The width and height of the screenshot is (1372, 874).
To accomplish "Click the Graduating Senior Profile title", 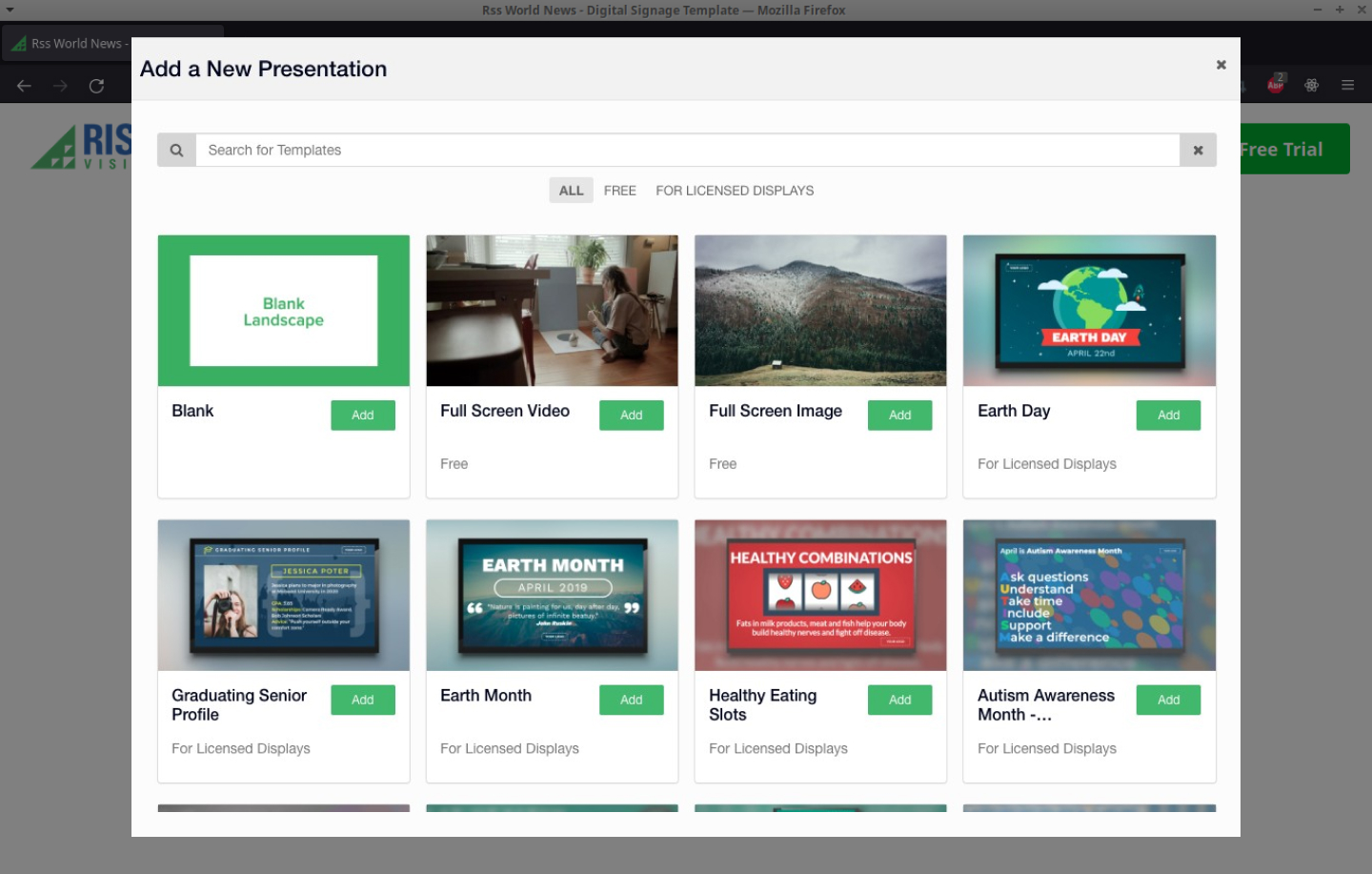I will pyautogui.click(x=239, y=705).
